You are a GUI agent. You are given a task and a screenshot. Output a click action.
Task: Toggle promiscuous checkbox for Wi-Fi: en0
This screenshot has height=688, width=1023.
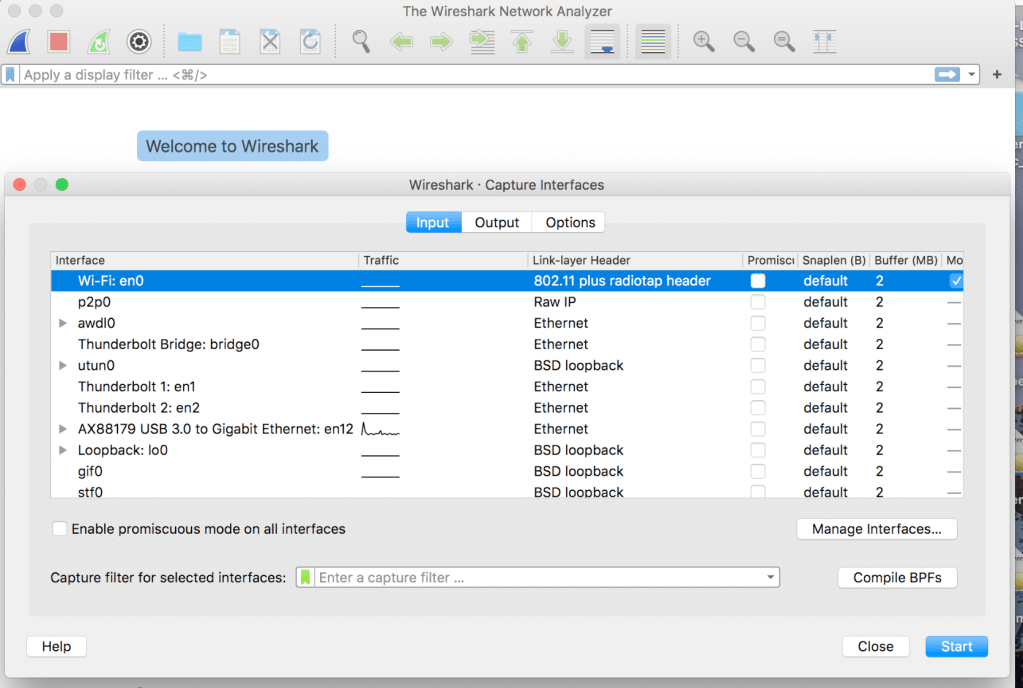(758, 281)
